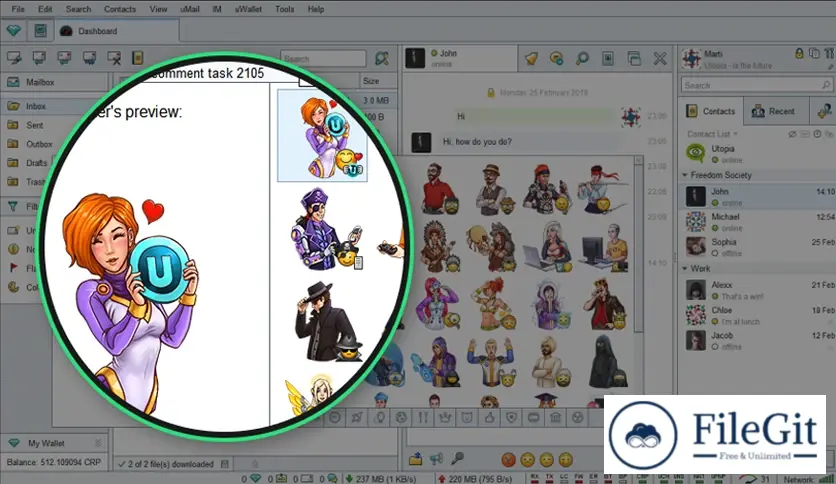Screen dimensions: 836x484
Task: Select Michael in the contact list
Action: pyautogui.click(x=757, y=222)
